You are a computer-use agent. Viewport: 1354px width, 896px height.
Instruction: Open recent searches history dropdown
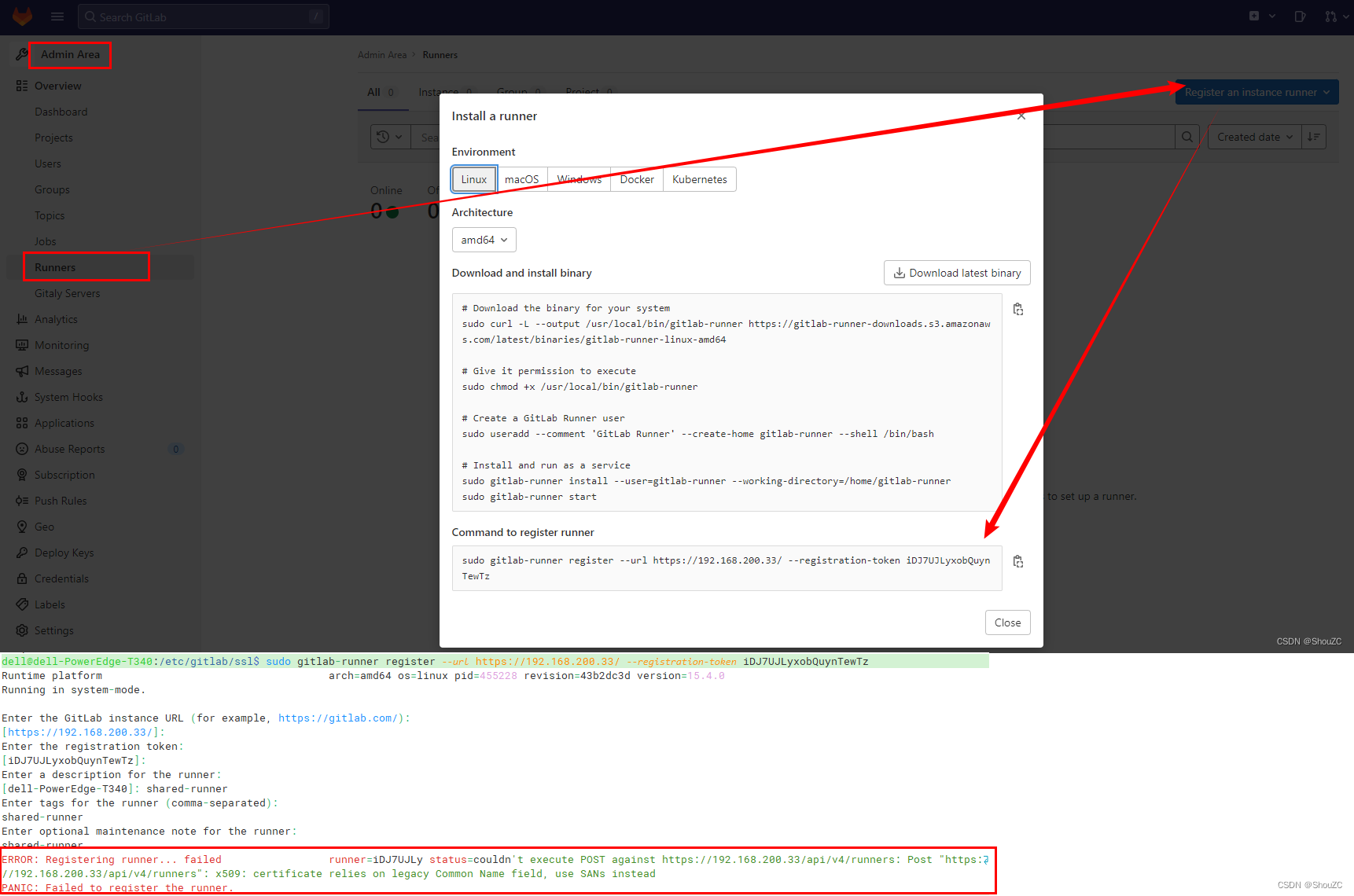(x=389, y=137)
